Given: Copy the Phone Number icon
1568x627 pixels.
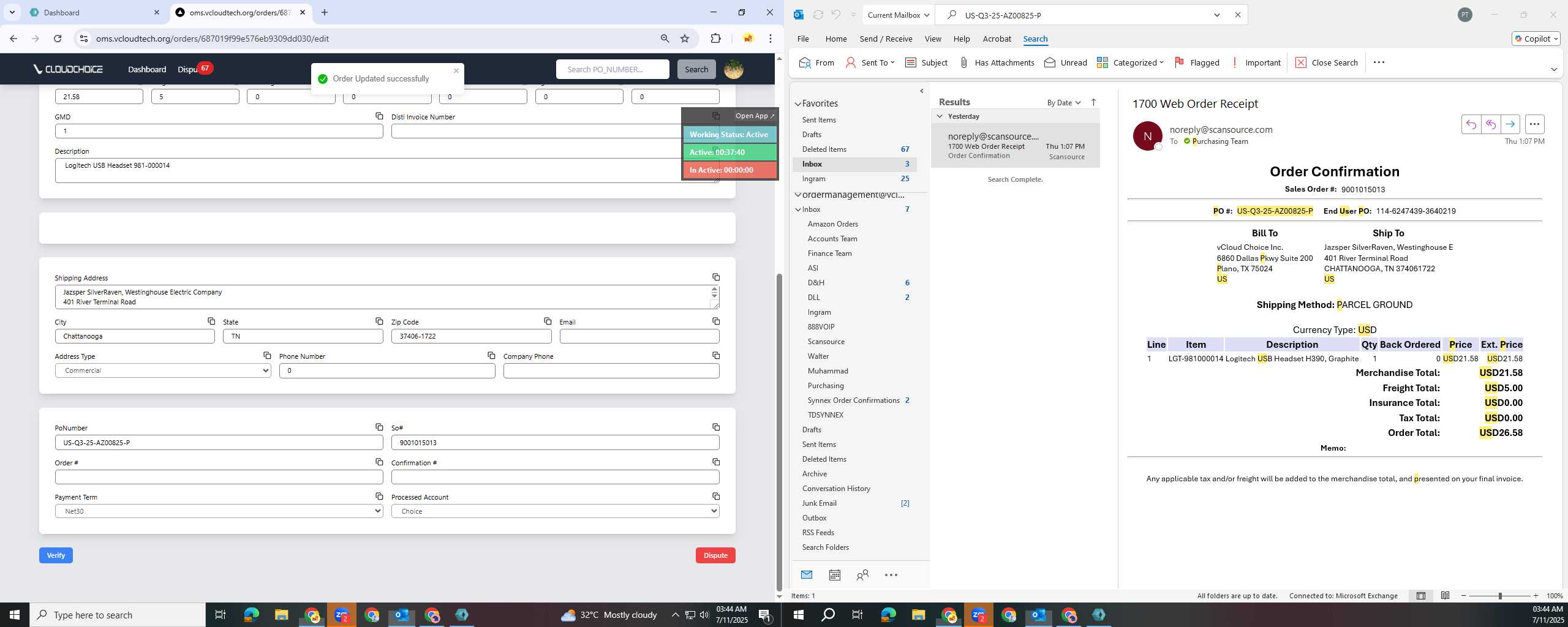Looking at the screenshot, I should pos(491,356).
